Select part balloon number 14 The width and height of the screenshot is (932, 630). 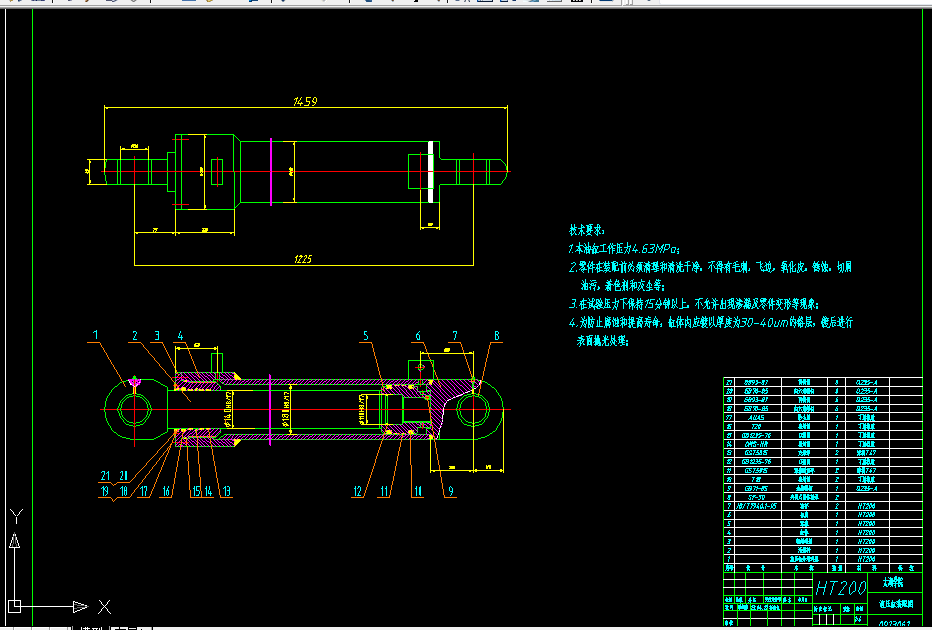coord(209,491)
